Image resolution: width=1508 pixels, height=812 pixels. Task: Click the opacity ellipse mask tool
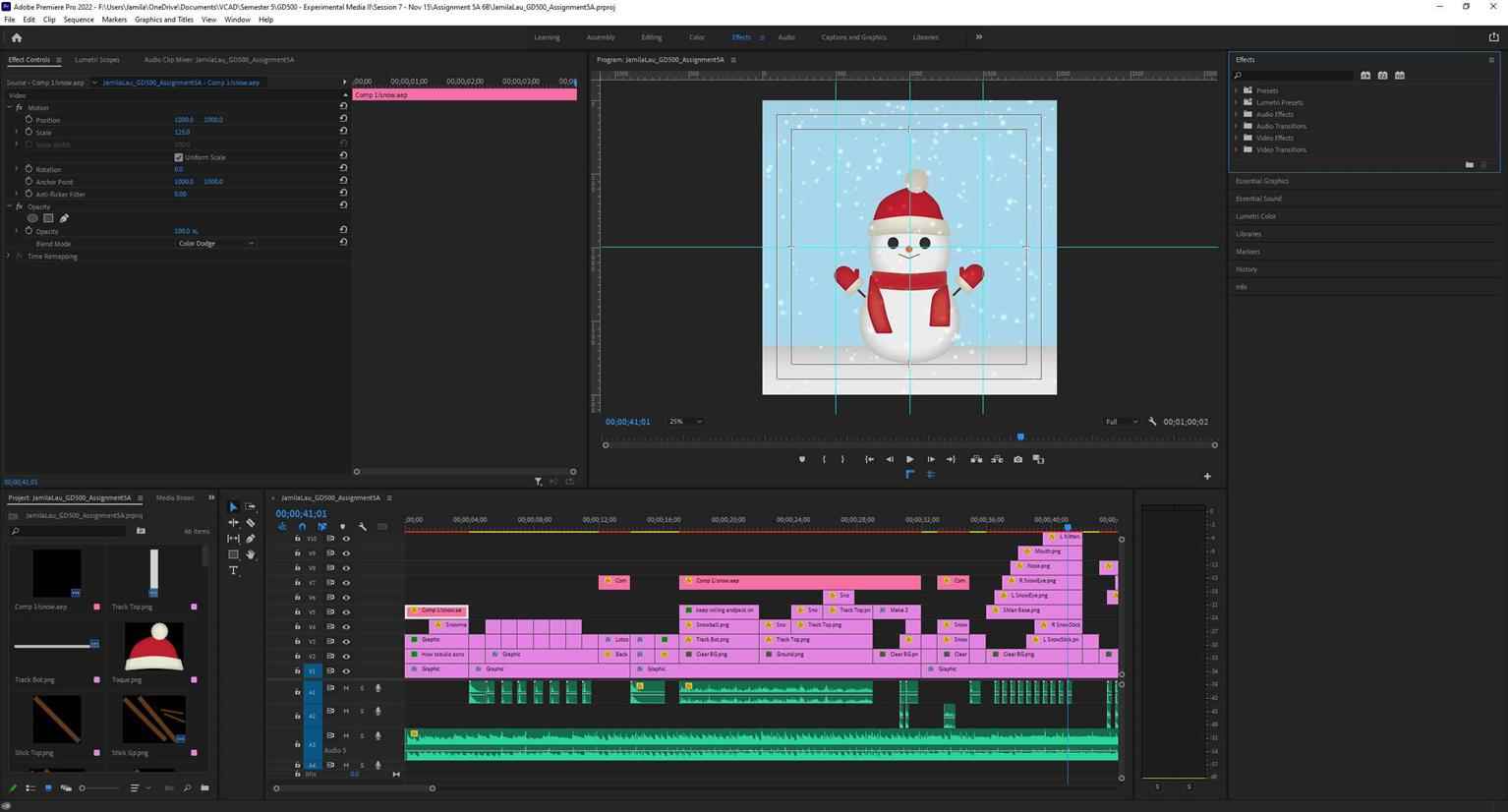pos(32,218)
